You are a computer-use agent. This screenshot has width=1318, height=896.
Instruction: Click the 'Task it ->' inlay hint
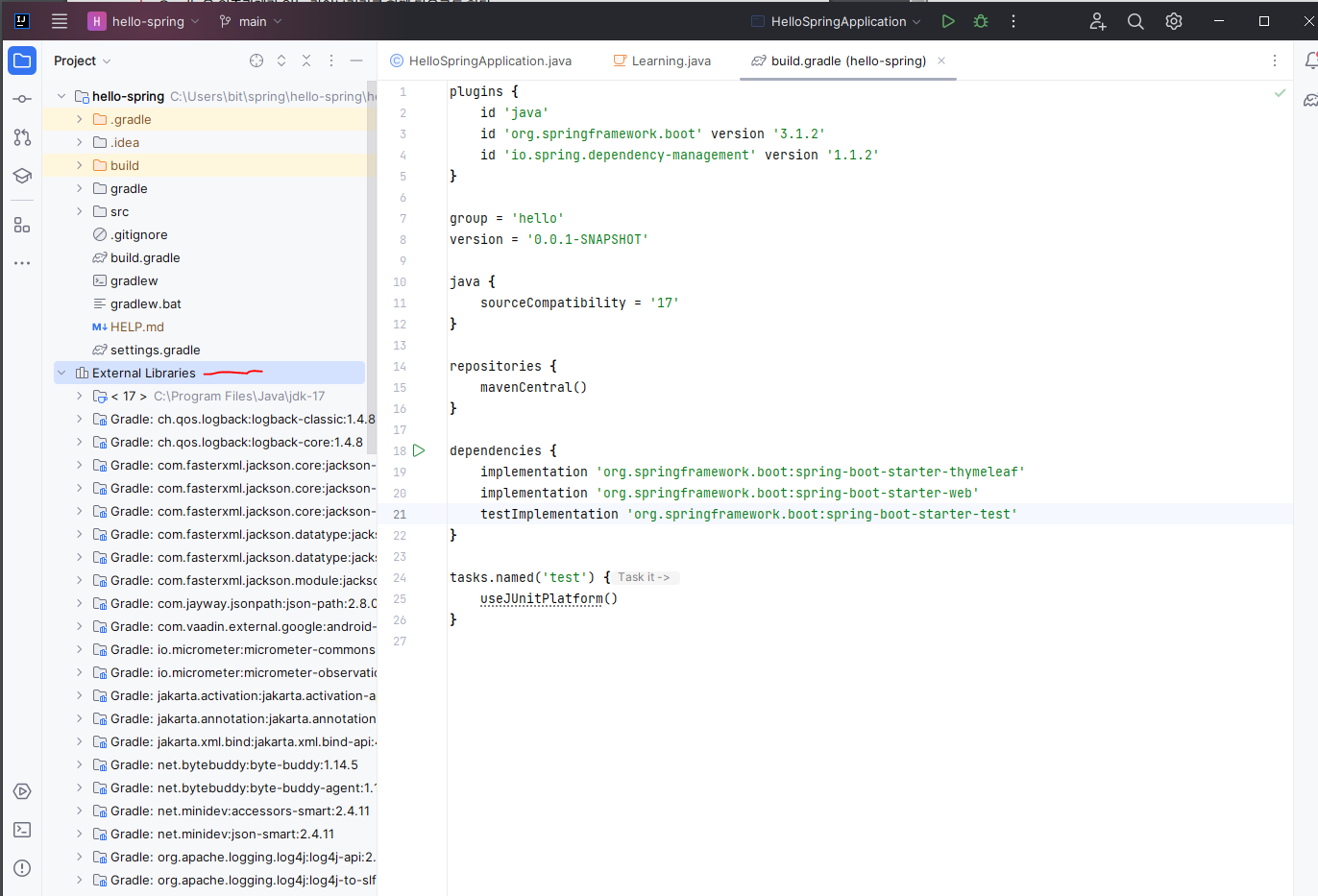[x=645, y=577]
